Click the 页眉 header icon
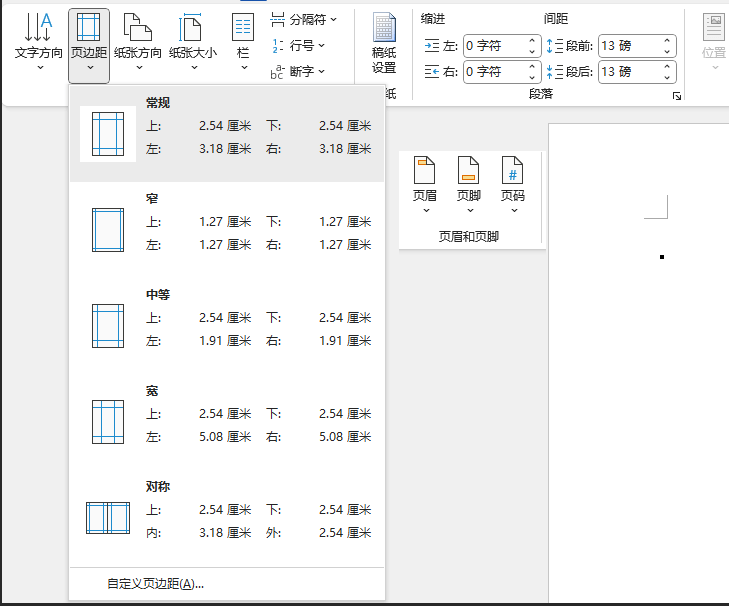Viewport: 729px width, 606px height. coord(425,172)
